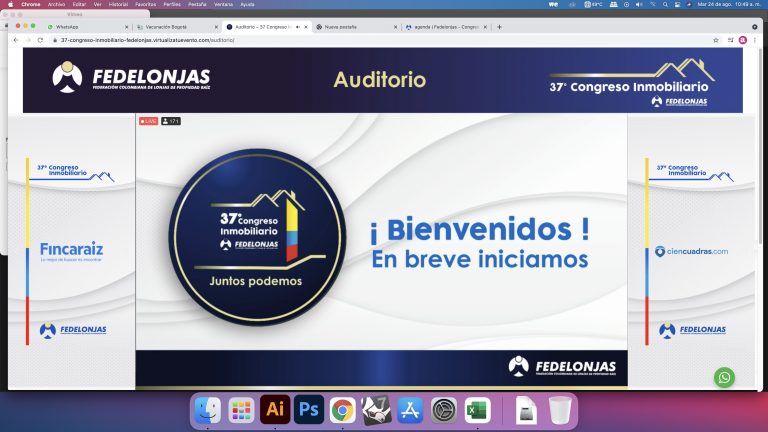Open the Favoritos menu
The height and width of the screenshot is (432, 768).
point(145,4)
